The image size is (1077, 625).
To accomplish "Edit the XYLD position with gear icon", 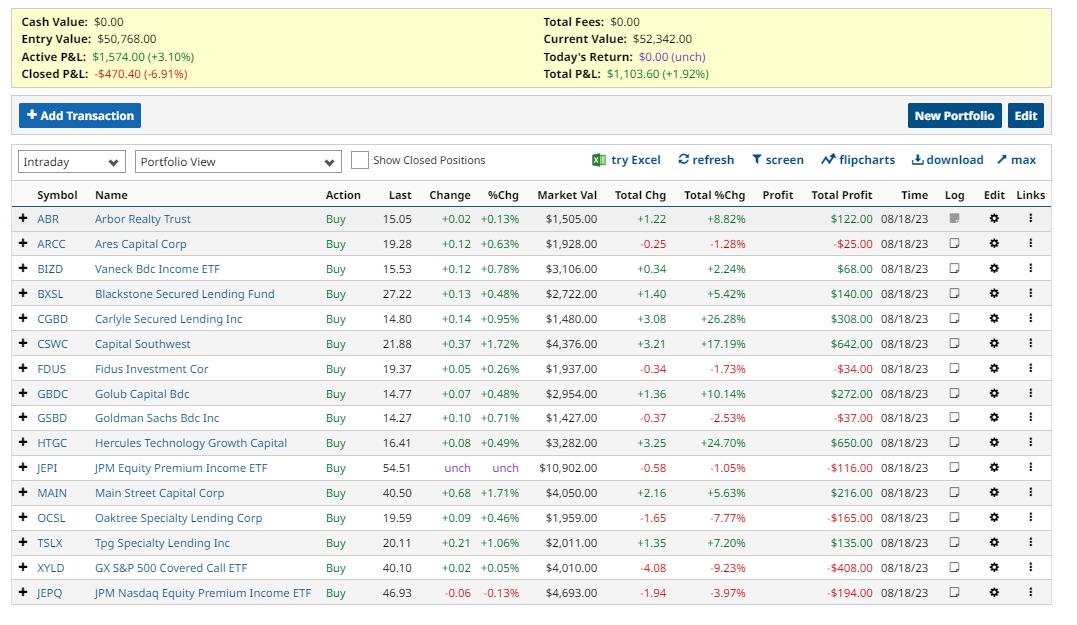I will (994, 567).
